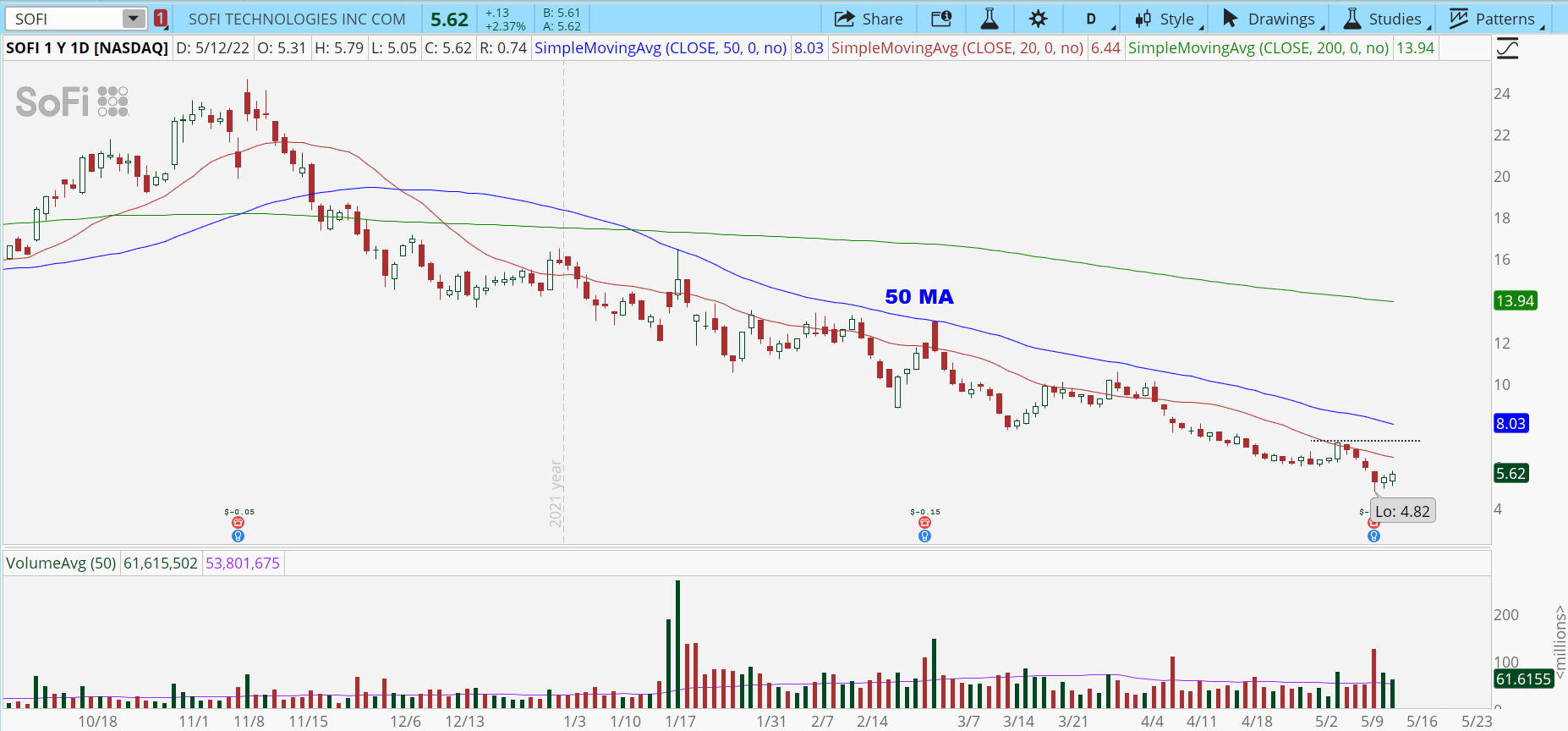Click the red earnings phone icon labeled $-0.05

pos(238,523)
